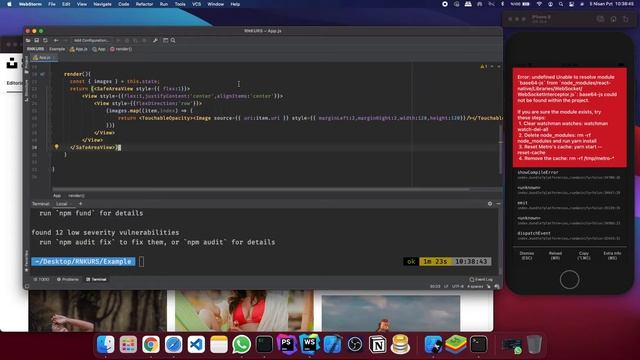Open WhatsApp from the dock

coord(242,344)
